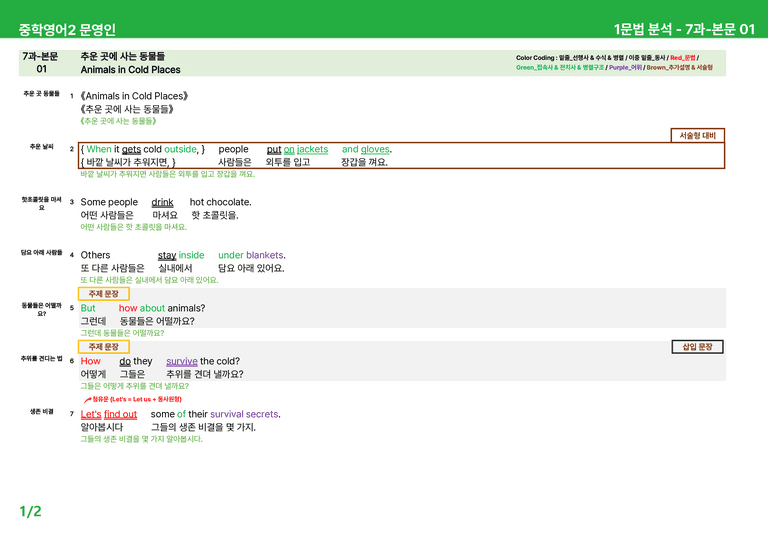Screen dimensions: 768x543
Task: Select the "7과-본문 01" lesson cell
Action: 41,63
